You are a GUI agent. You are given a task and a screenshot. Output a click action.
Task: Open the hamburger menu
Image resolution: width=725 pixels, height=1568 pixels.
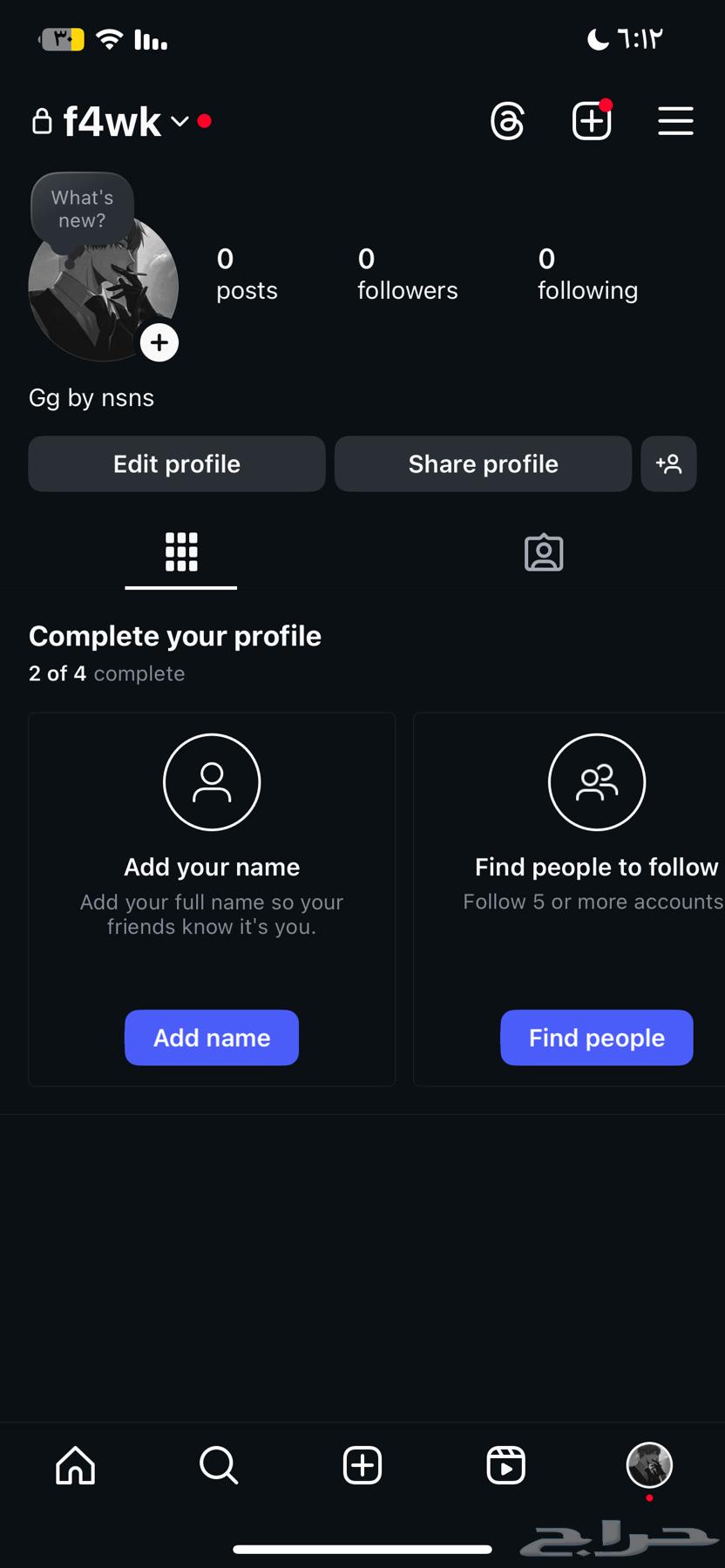click(675, 121)
